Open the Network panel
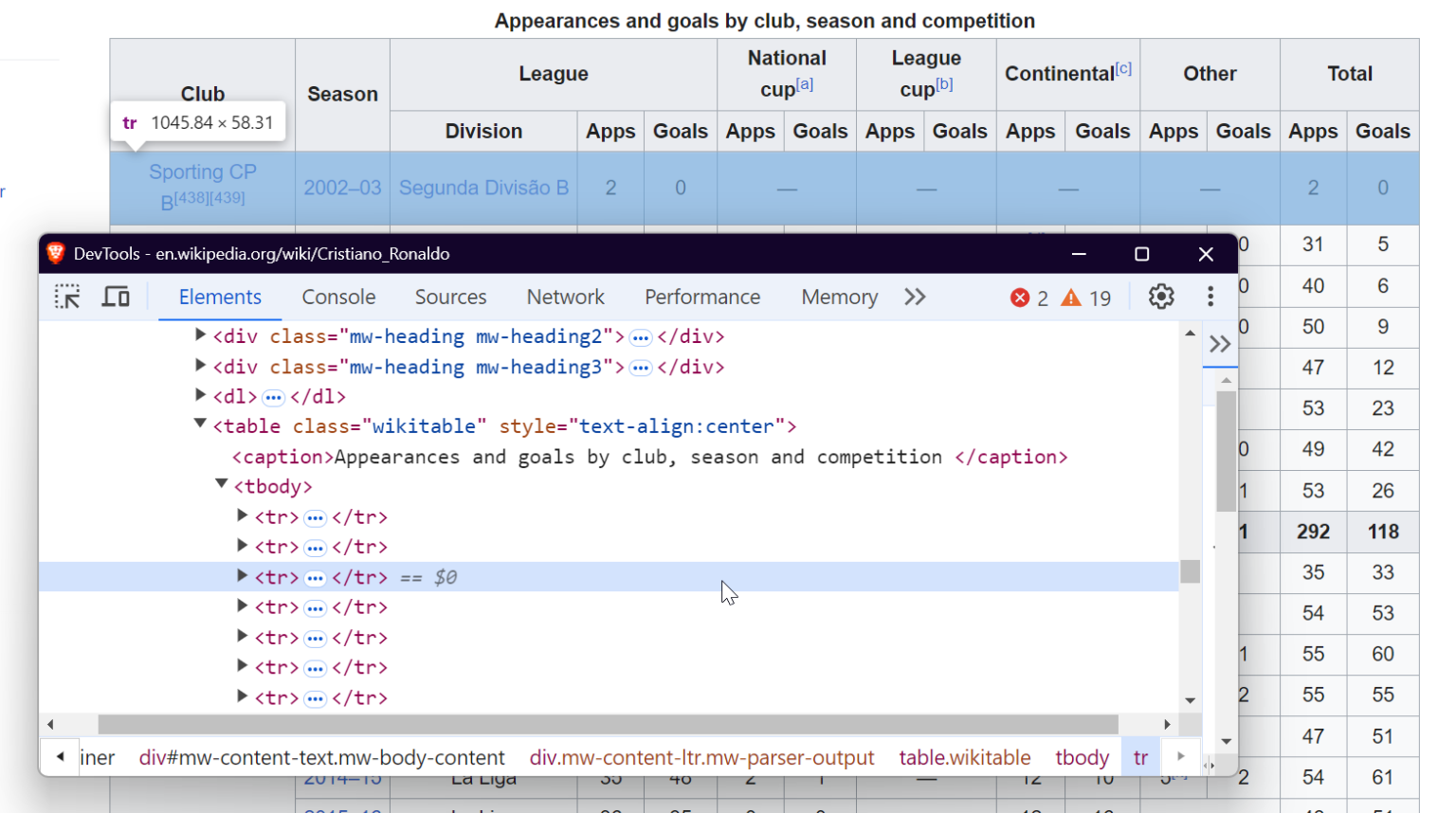The height and width of the screenshot is (813, 1456). pyautogui.click(x=565, y=297)
